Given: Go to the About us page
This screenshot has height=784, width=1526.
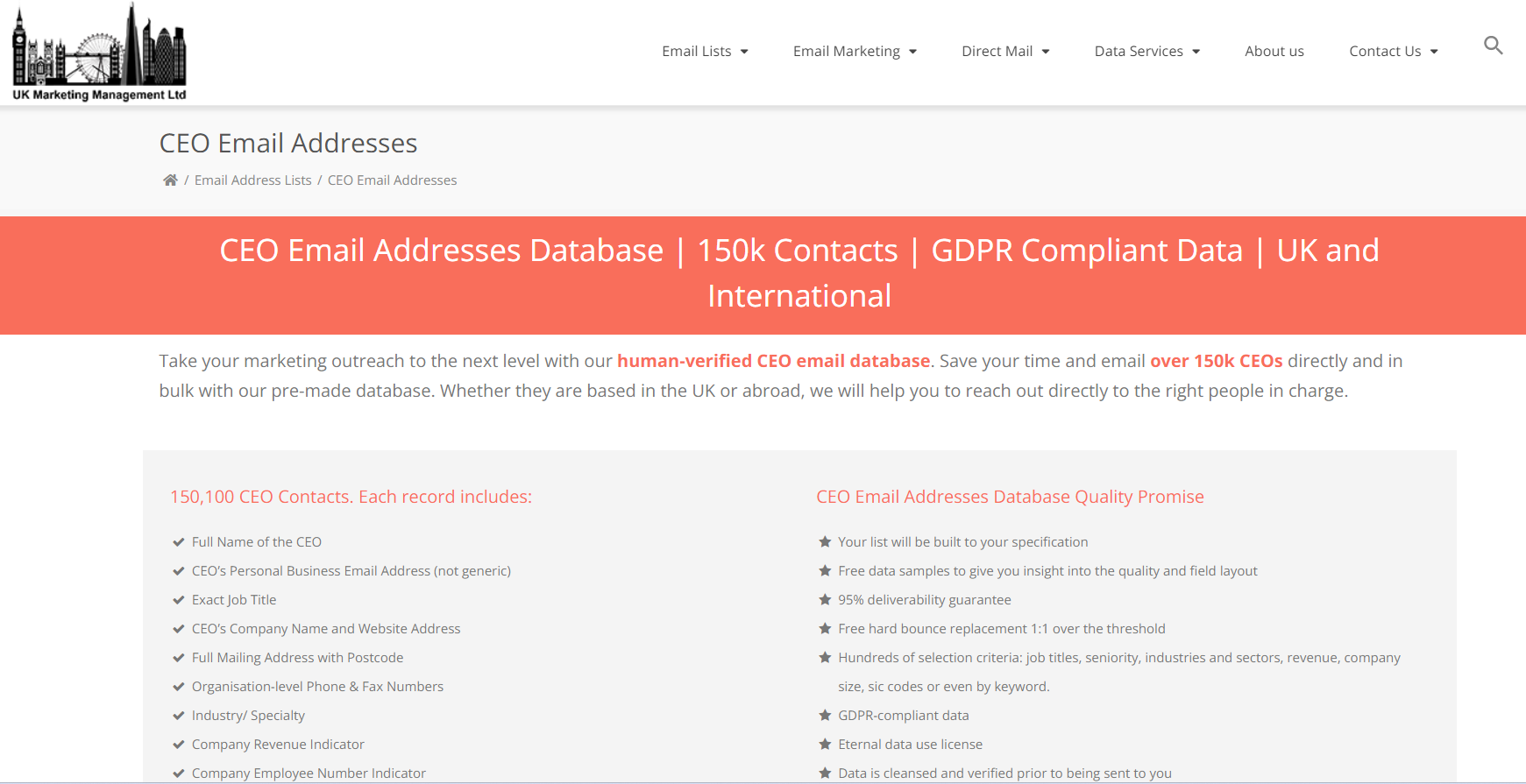Looking at the screenshot, I should [x=1274, y=51].
